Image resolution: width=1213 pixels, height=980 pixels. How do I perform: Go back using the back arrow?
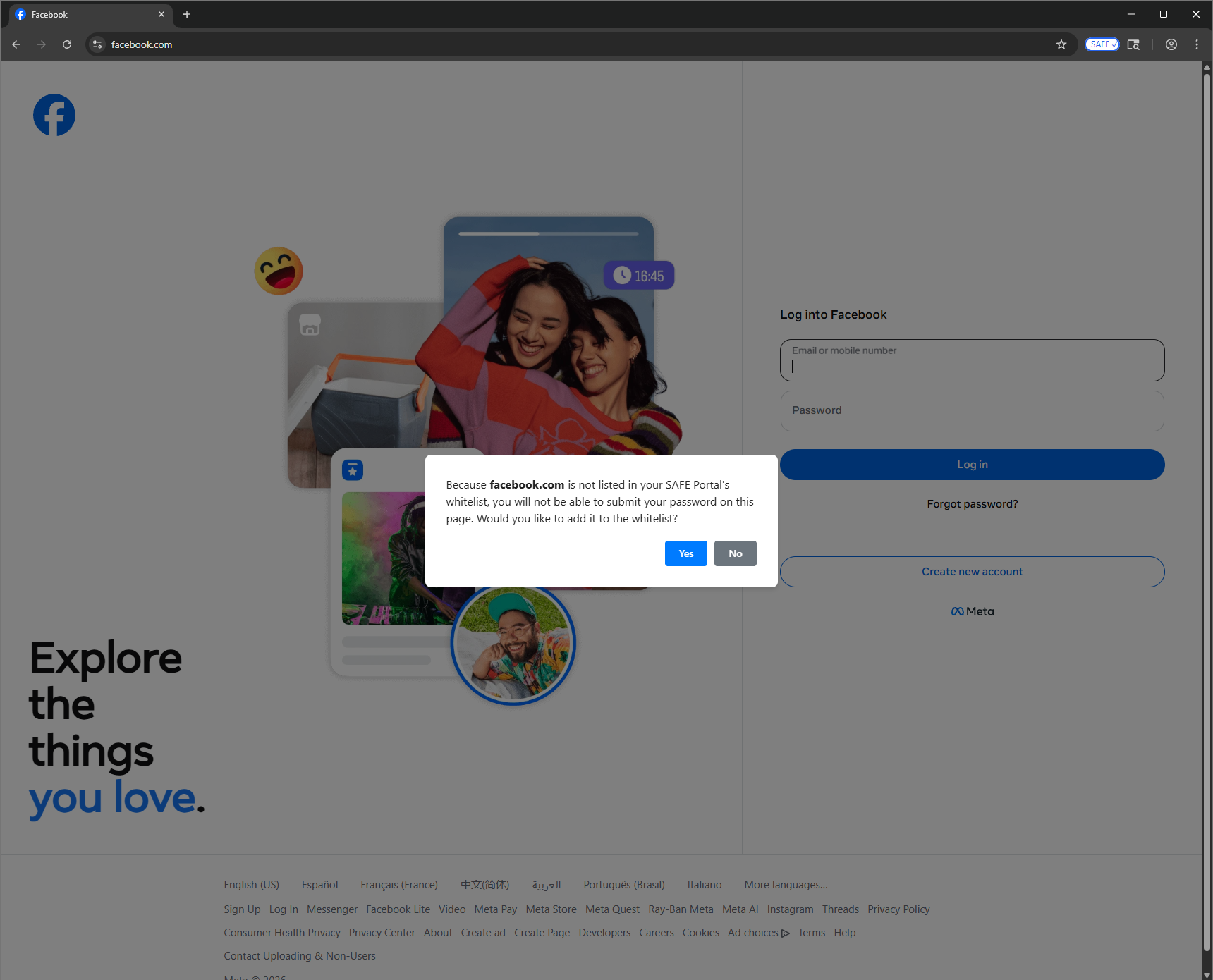16,44
